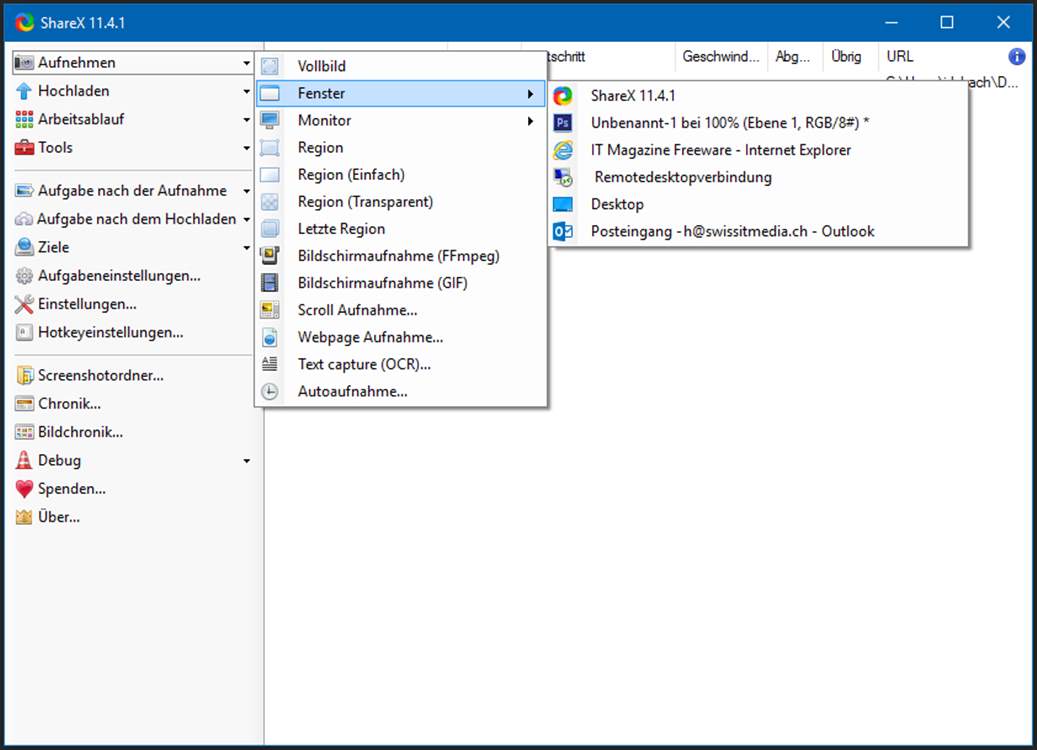This screenshot has width=1037, height=750.
Task: Click the Hotkeyeinstellungen key icon
Action: tap(24, 332)
